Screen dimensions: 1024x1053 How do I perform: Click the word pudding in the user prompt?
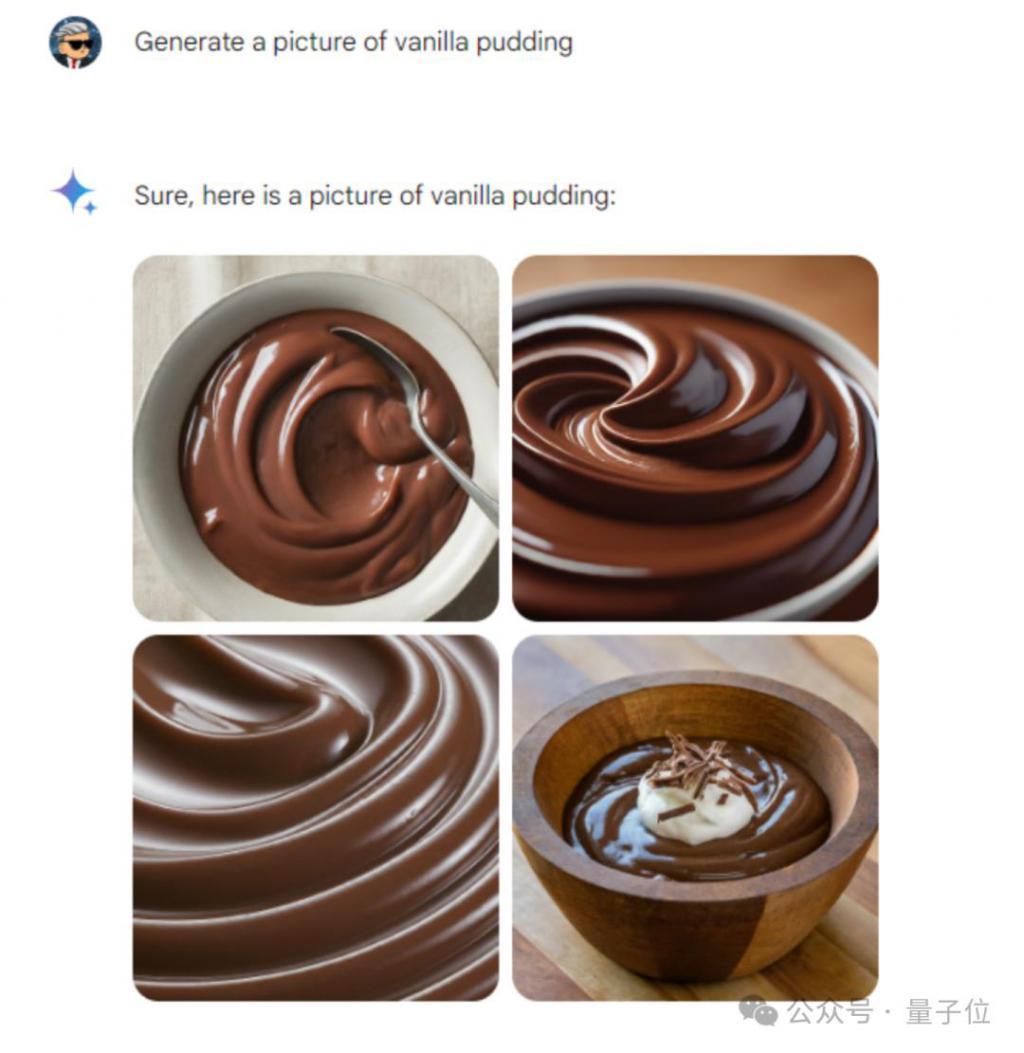click(524, 43)
